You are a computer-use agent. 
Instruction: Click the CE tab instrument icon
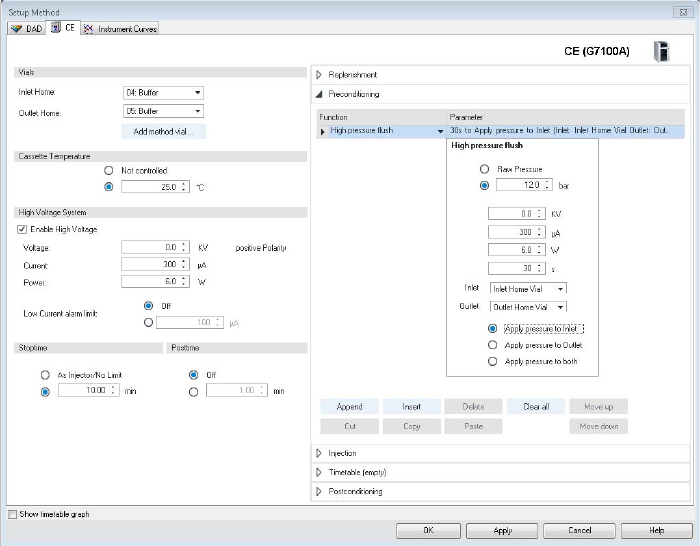56,28
